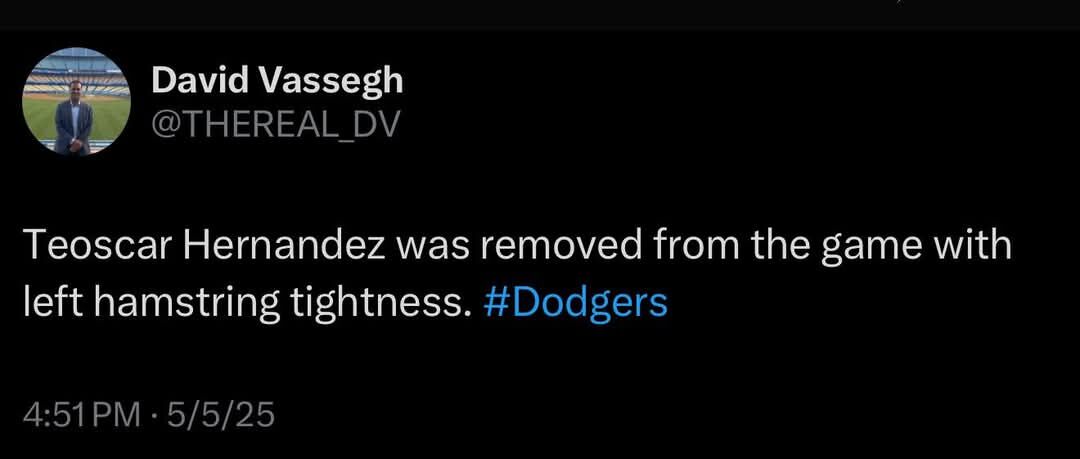Click the words "left hamstring tightness"
The width and height of the screenshot is (1080, 459).
240,302
